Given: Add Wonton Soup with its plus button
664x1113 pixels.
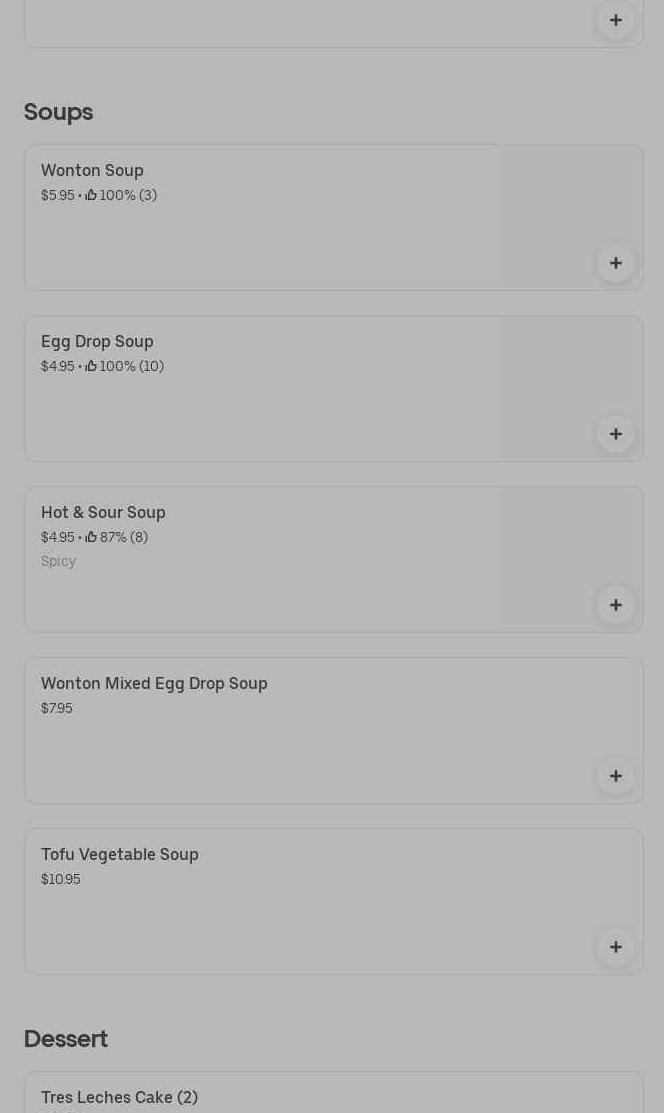Looking at the screenshot, I should tap(615, 263).
